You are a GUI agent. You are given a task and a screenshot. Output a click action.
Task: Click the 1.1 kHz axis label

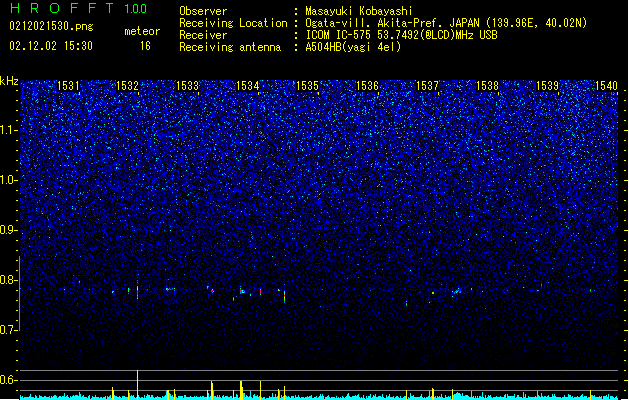pos(9,130)
